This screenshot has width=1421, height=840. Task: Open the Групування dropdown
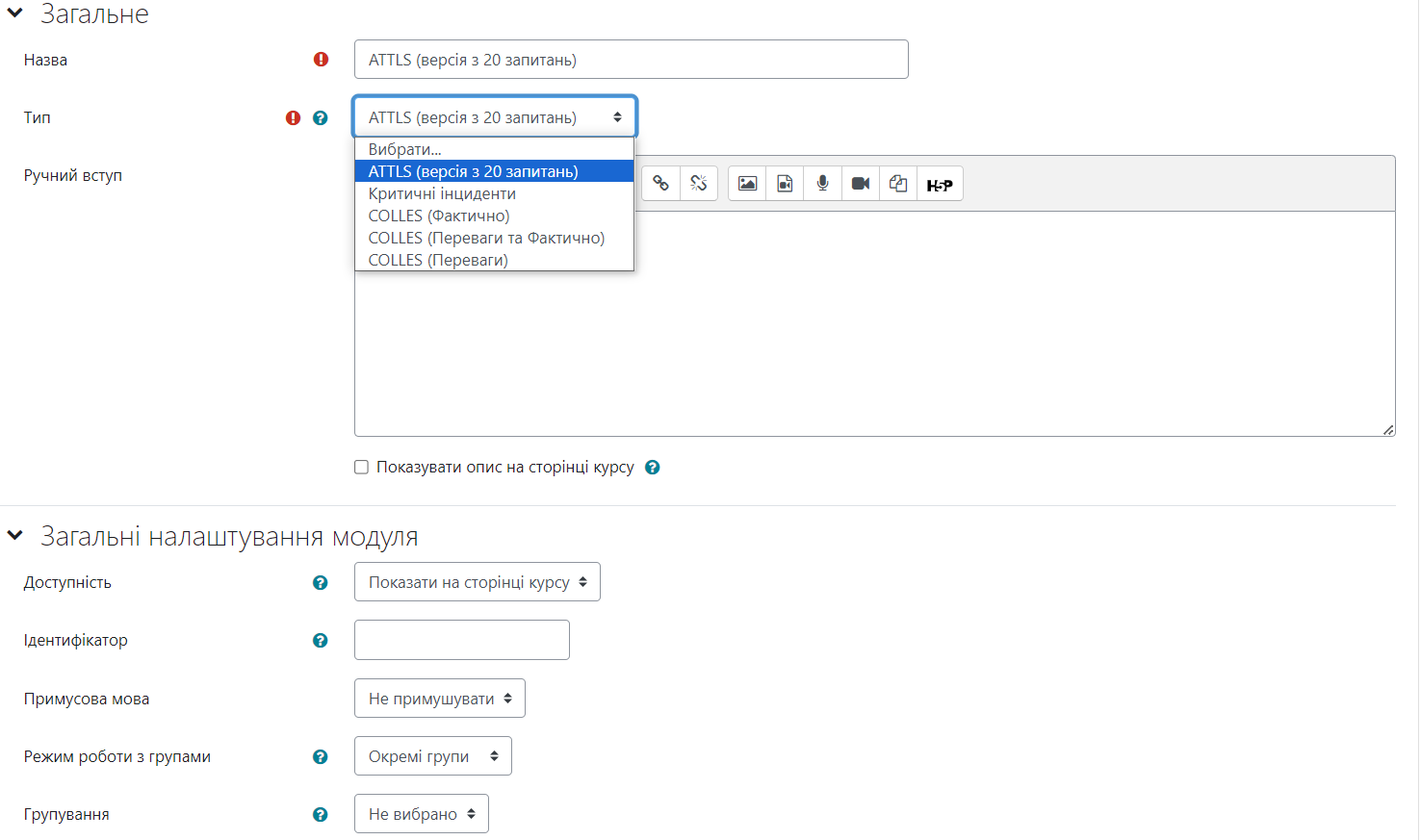point(422,814)
